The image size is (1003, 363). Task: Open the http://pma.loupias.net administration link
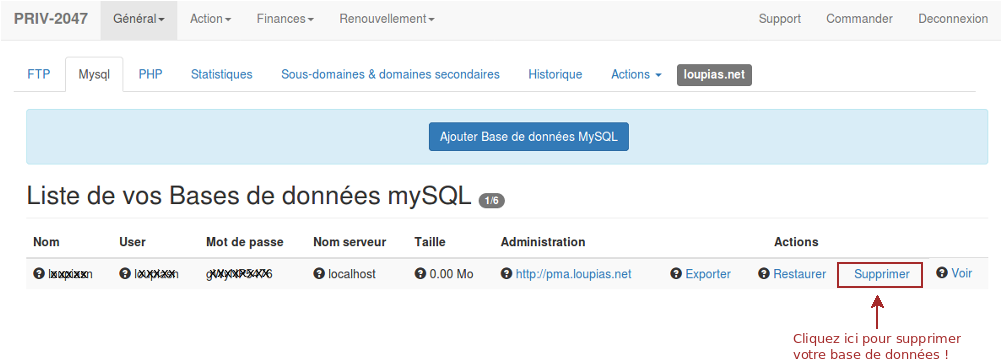click(574, 274)
